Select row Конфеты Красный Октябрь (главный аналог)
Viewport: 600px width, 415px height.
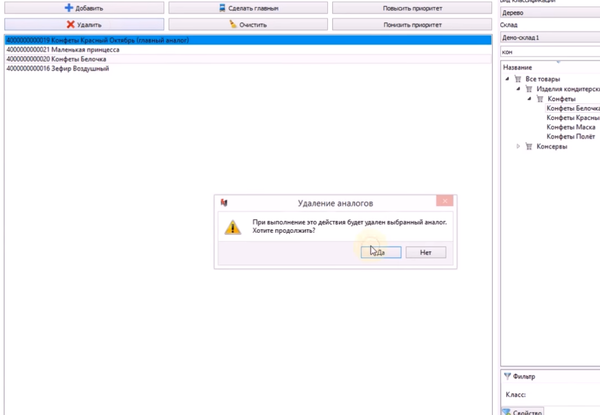click(x=248, y=40)
